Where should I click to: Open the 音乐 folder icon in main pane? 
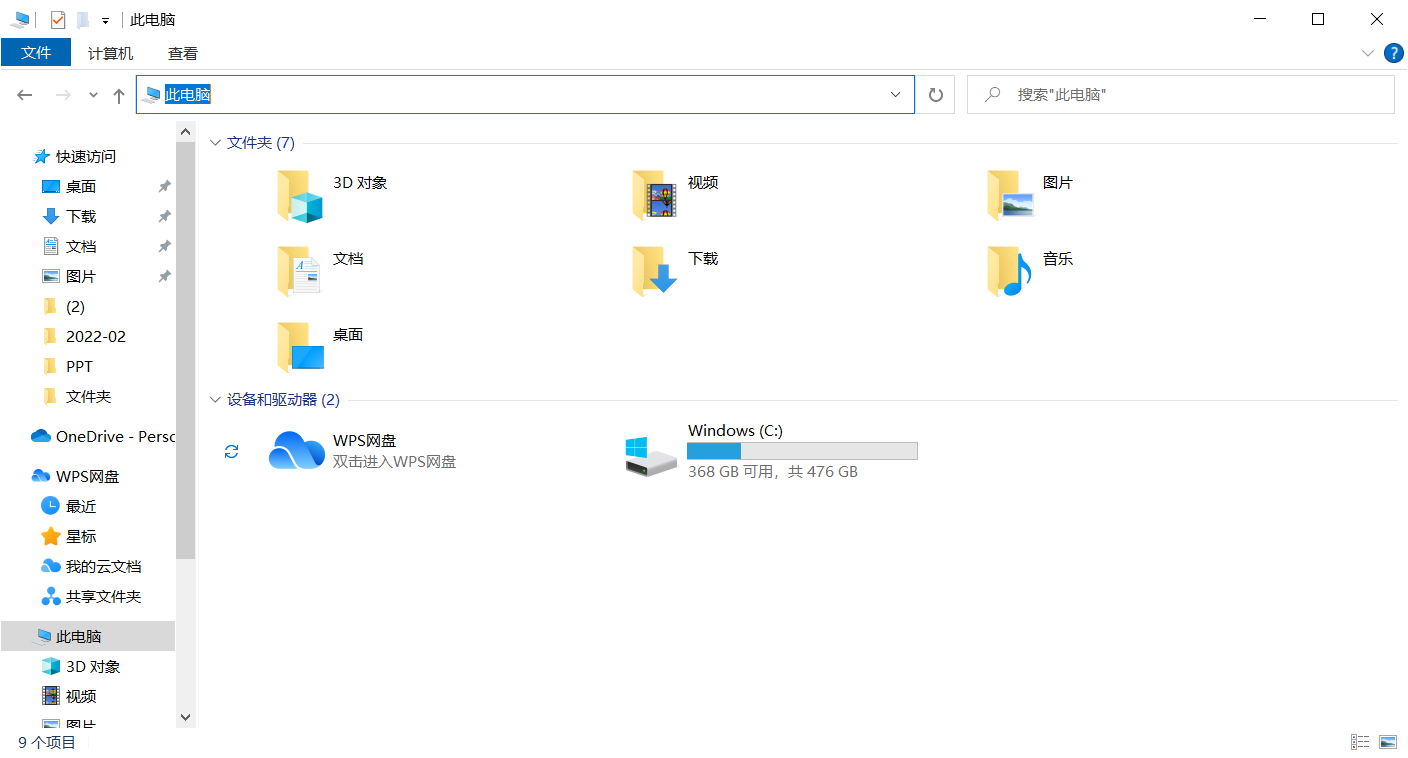[x=1010, y=272]
